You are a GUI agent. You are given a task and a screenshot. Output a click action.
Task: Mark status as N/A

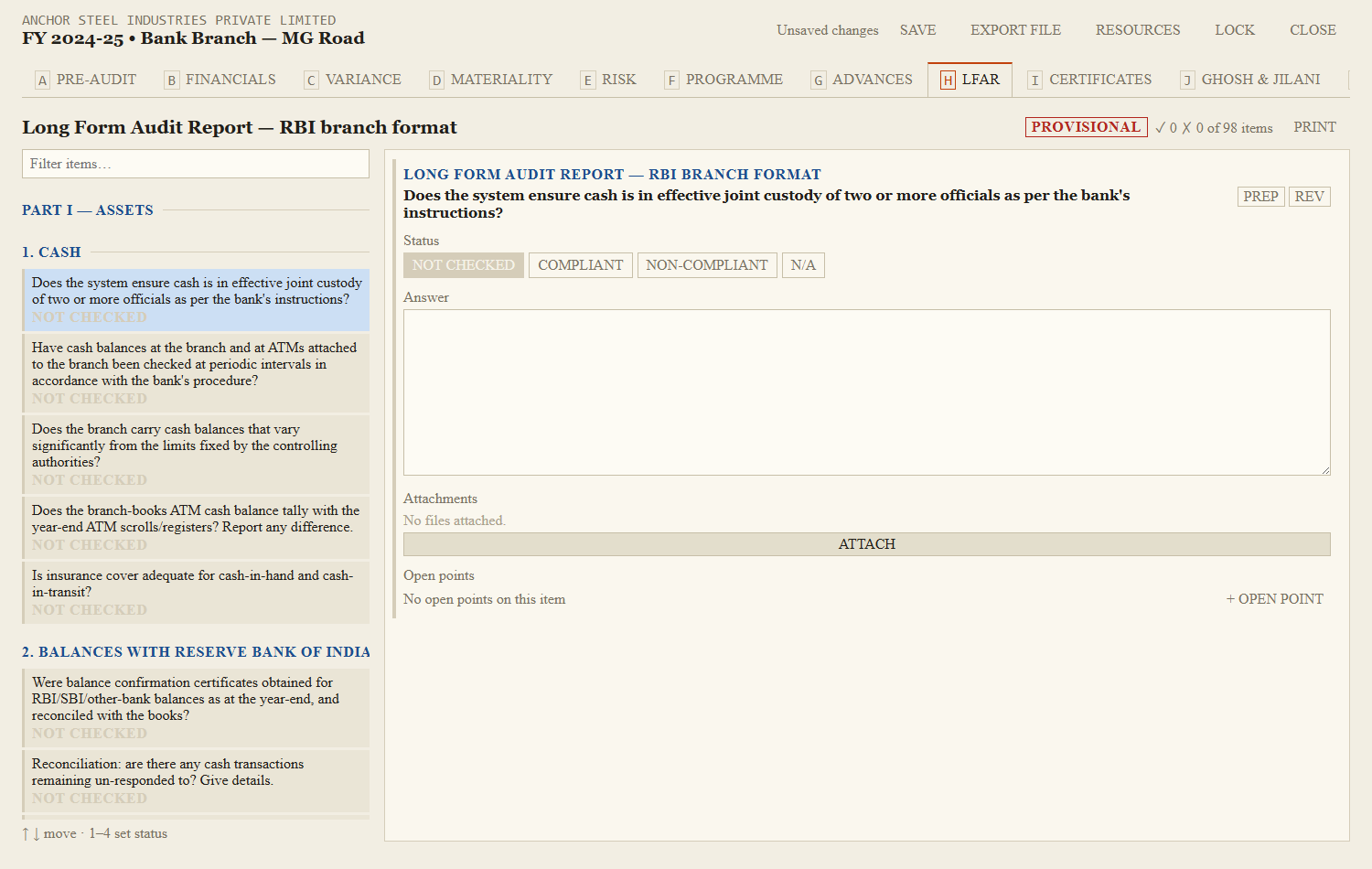(803, 265)
